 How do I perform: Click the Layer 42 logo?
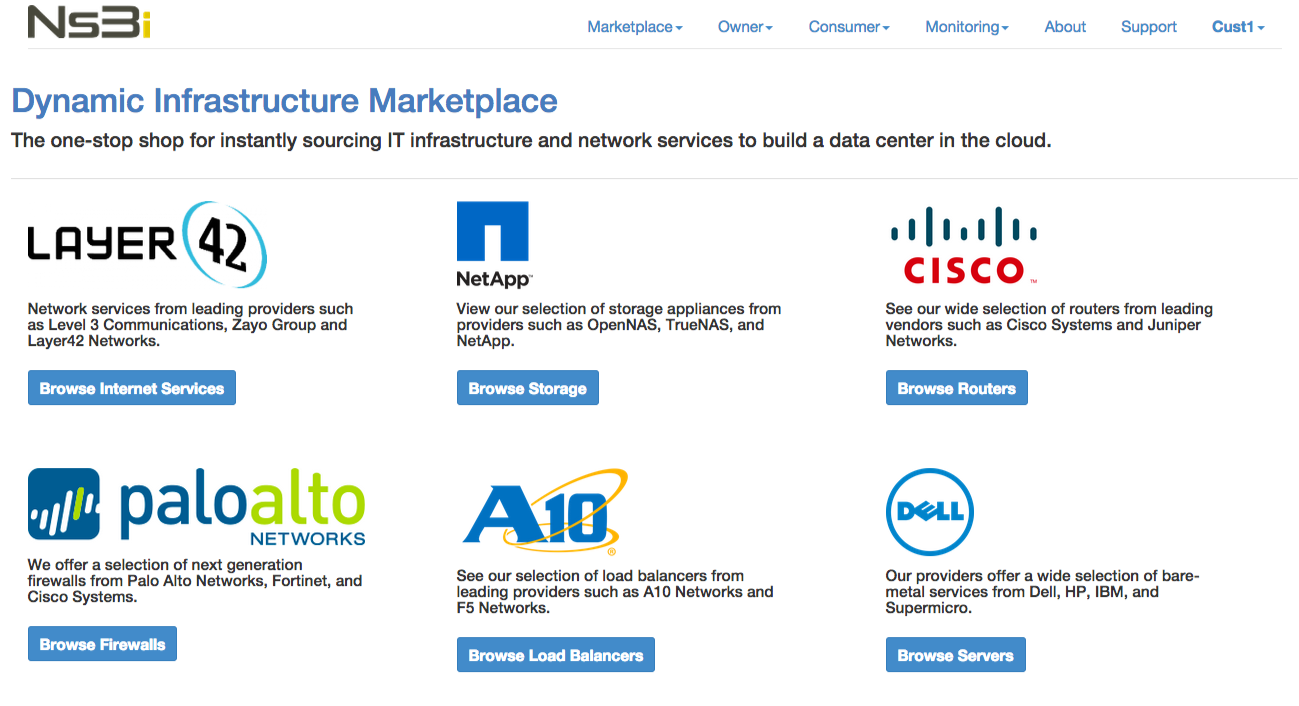(x=147, y=245)
